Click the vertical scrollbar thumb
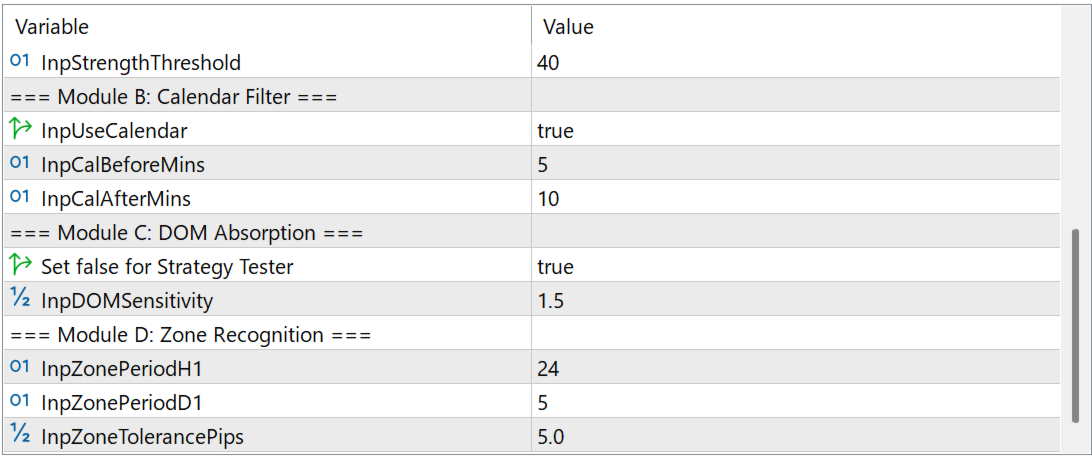1092x457 pixels. [1076, 325]
